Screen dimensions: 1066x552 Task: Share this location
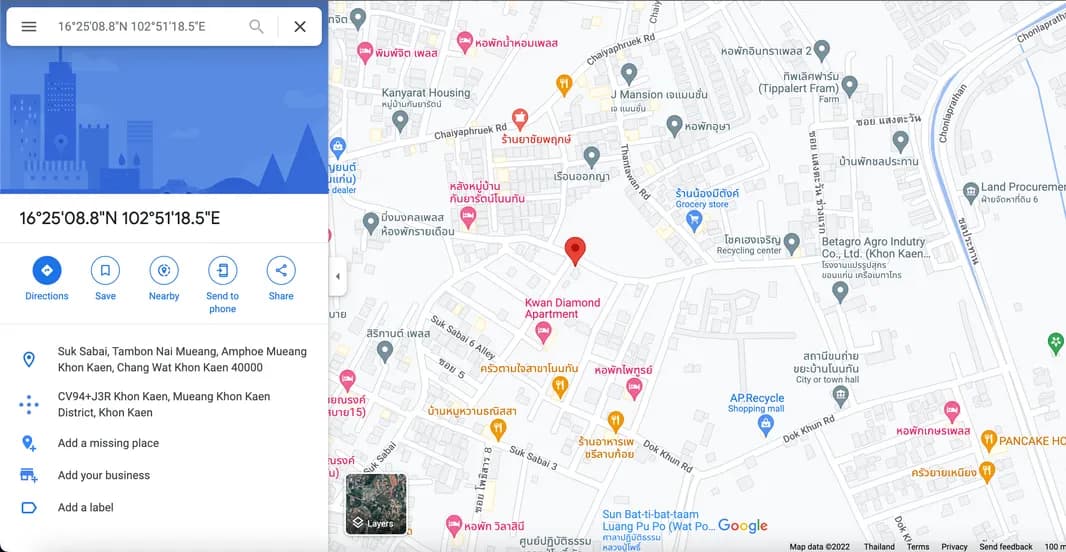281,271
